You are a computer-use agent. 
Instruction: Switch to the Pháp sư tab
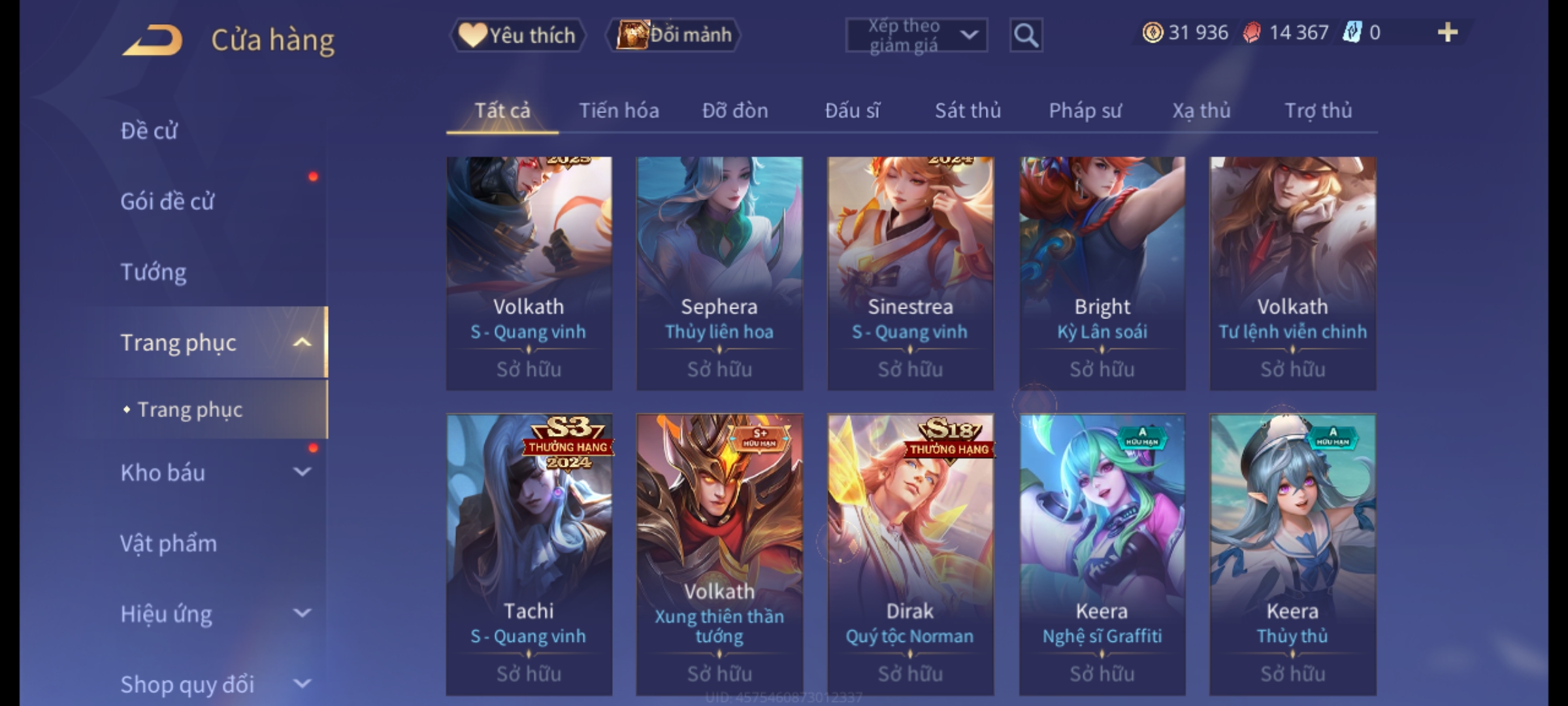[1085, 110]
